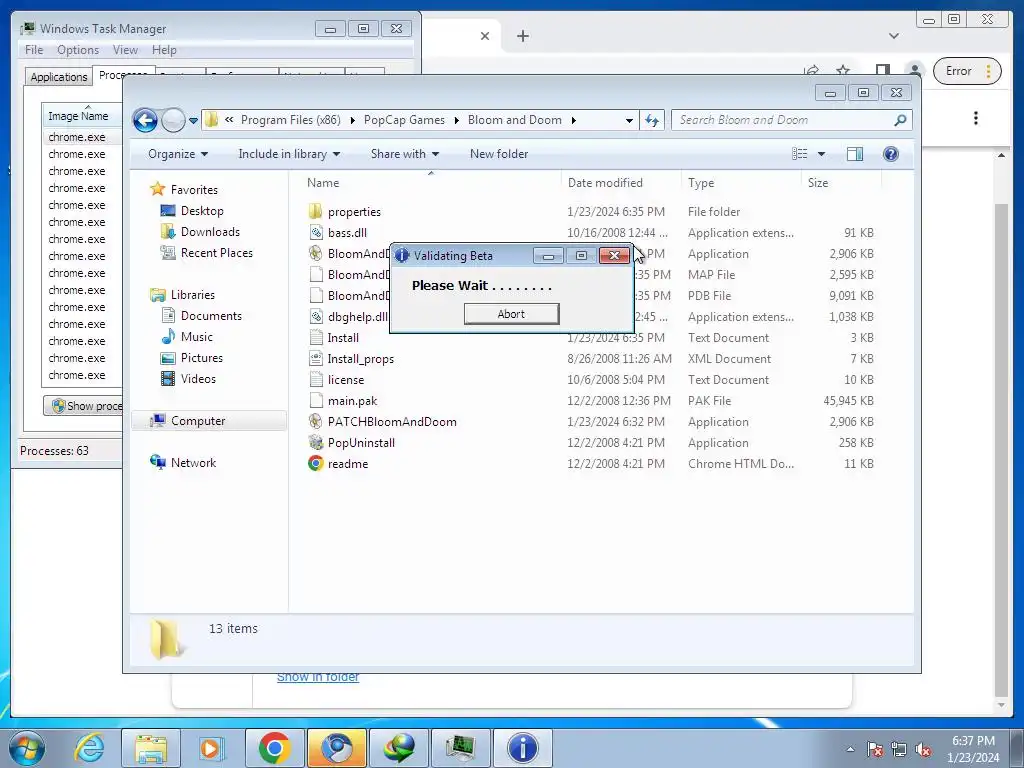Screen dimensions: 1024x768
Task: Select the Install text document
Action: pos(343,338)
